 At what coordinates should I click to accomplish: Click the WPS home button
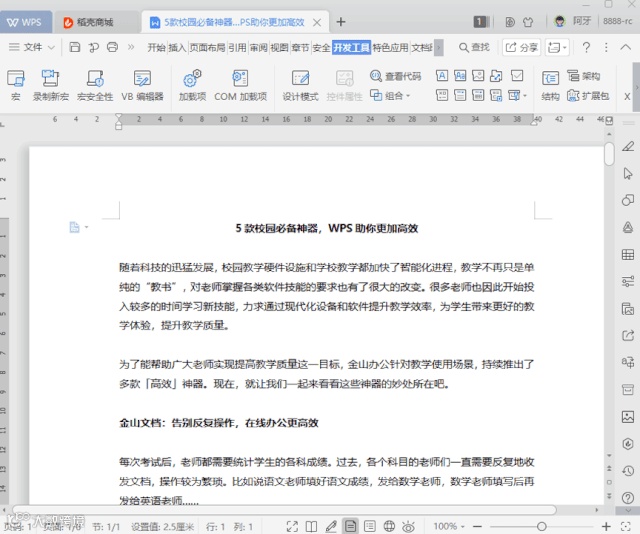tap(25, 22)
